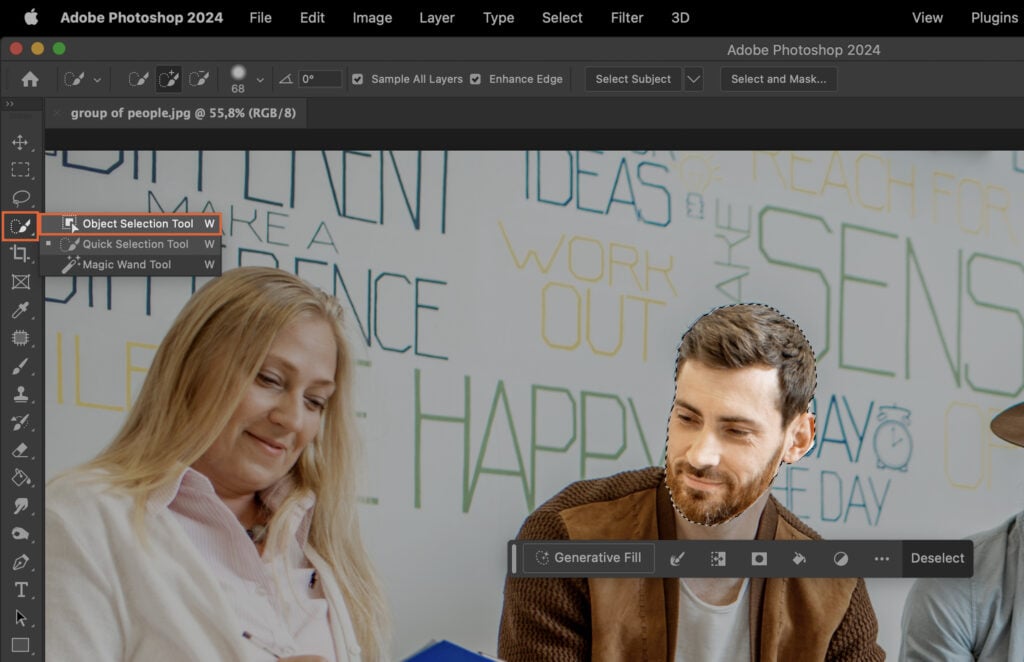Enable Sample All Layers option

coord(356,79)
